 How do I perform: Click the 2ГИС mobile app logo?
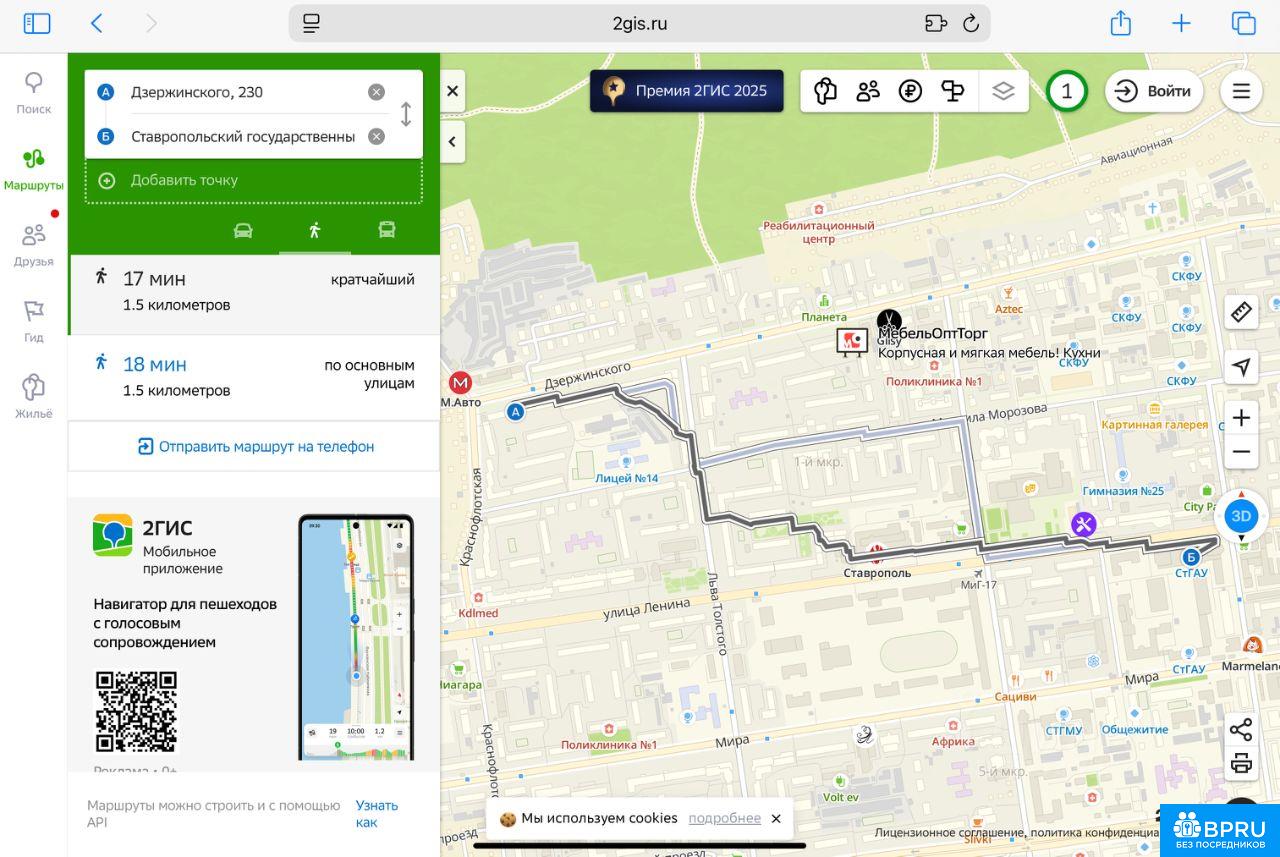(x=113, y=535)
